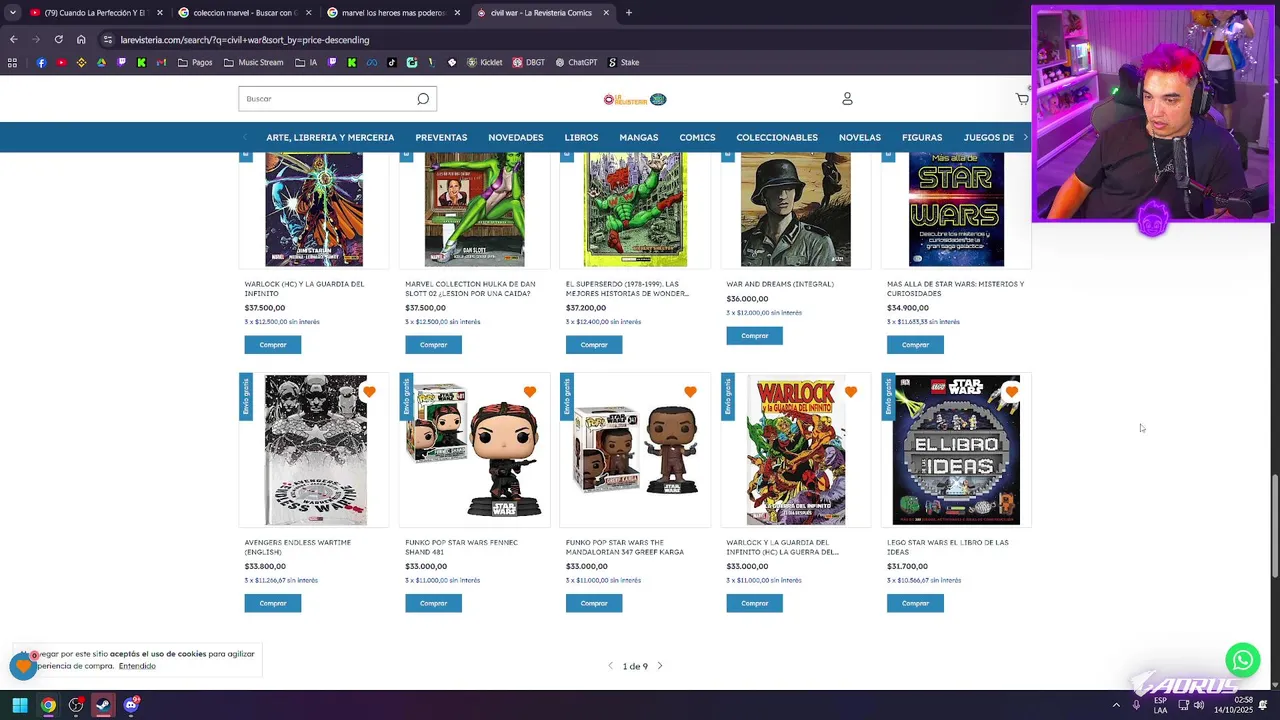Image resolution: width=1280 pixels, height=720 pixels.
Task: Open the Pagos bookmark folder
Action: (195, 62)
